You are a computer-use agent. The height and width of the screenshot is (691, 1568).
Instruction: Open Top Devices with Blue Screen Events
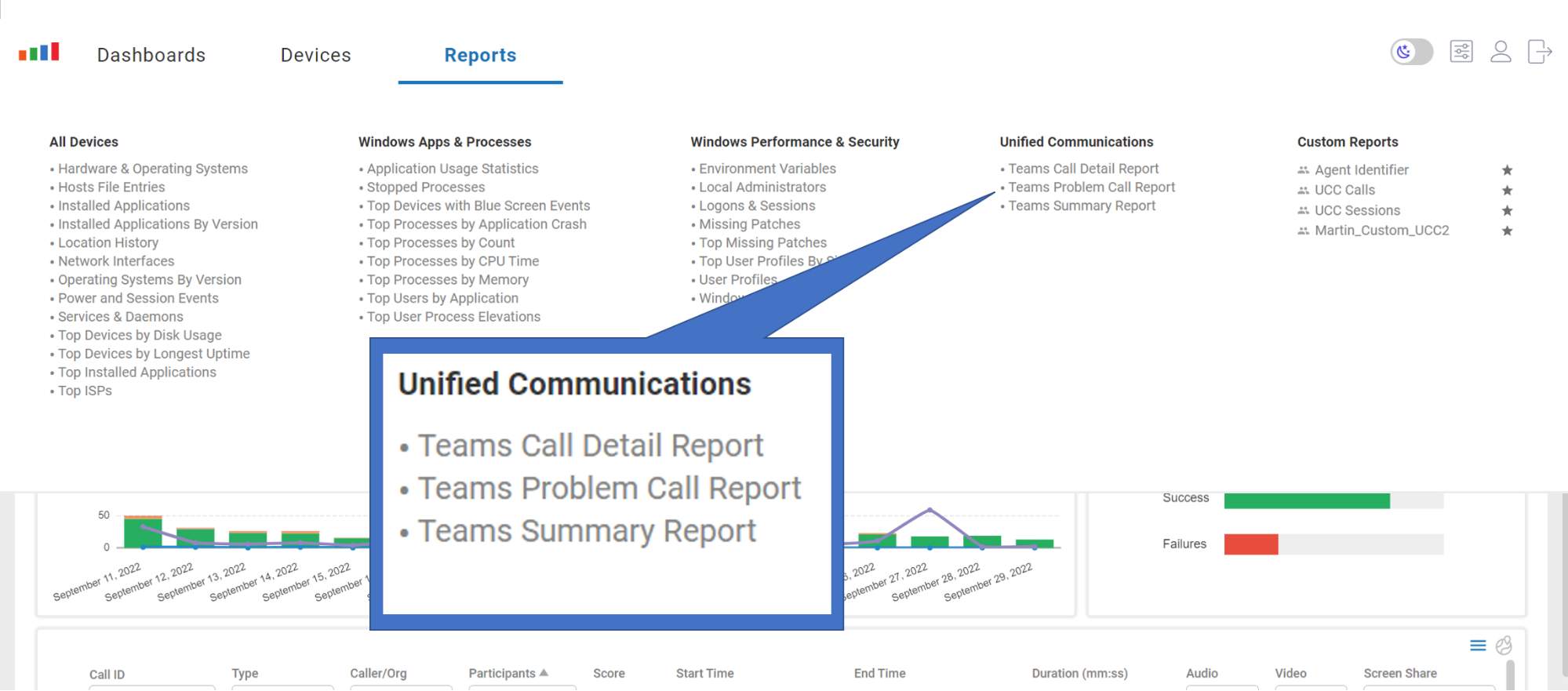tap(478, 205)
